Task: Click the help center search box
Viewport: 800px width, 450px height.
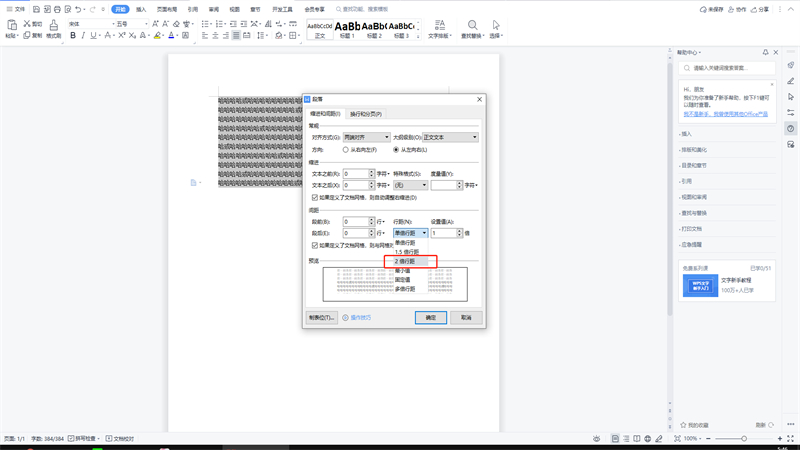Action: coord(727,68)
